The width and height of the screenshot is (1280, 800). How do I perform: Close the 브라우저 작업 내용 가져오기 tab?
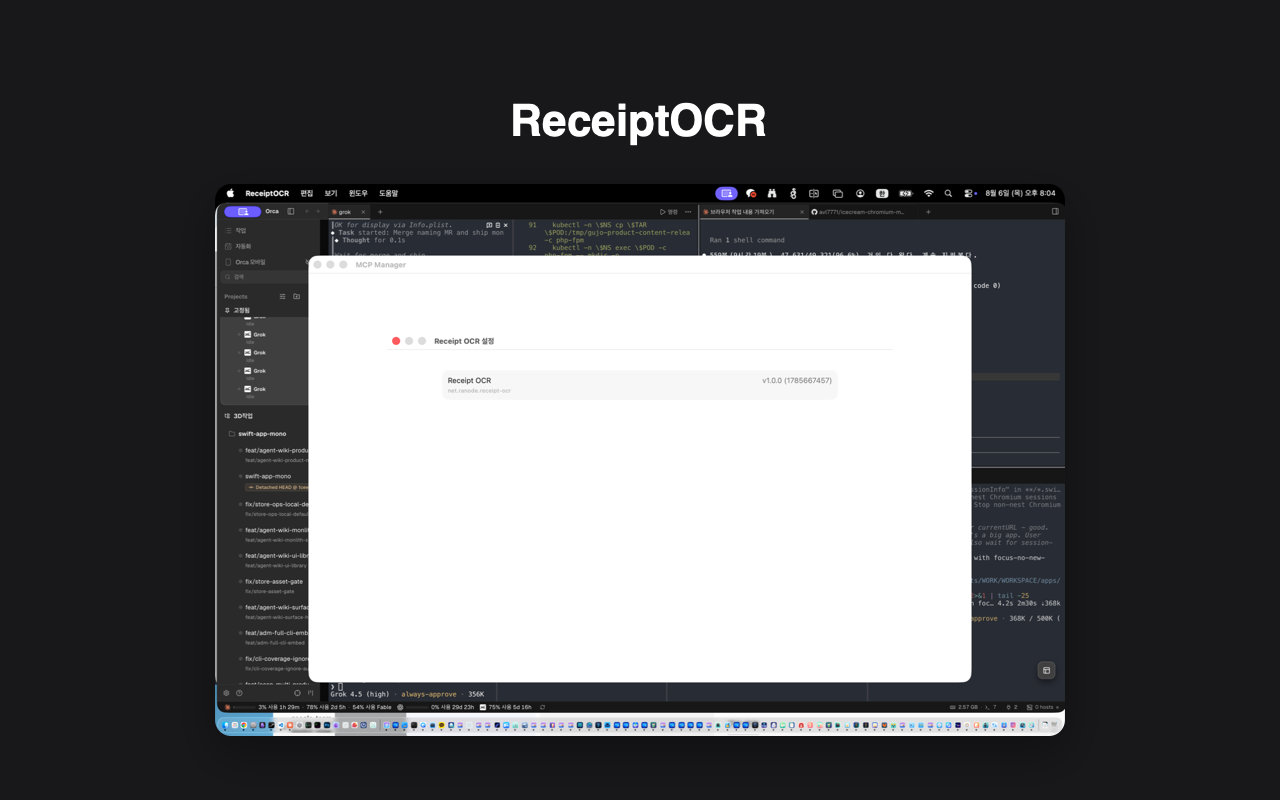click(800, 212)
